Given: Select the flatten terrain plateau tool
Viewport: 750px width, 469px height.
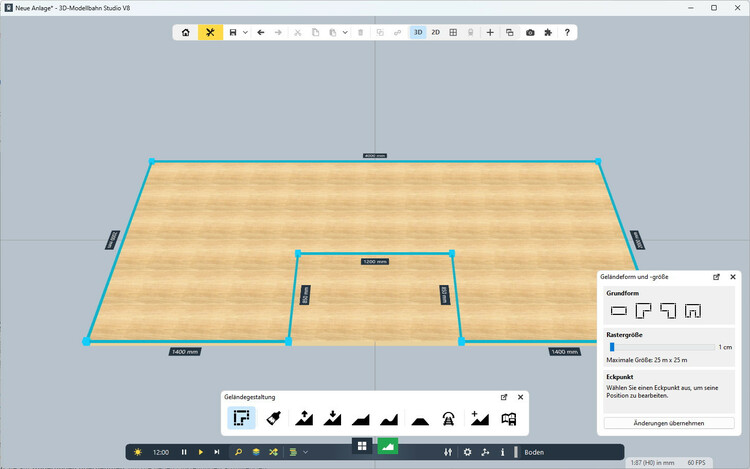Looking at the screenshot, I should pyautogui.click(x=420, y=421).
